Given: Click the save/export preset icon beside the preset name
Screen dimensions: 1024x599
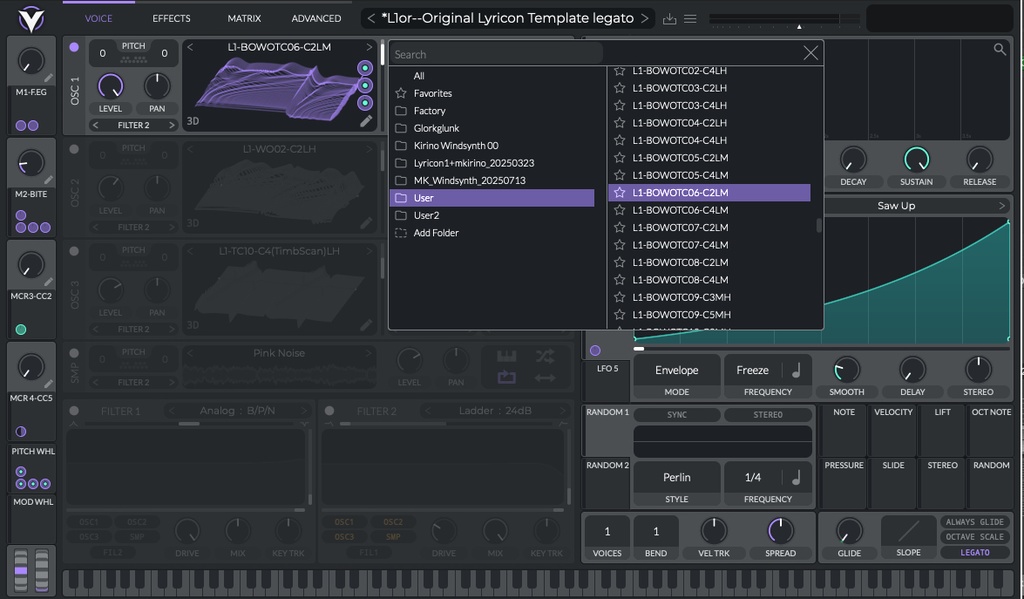Looking at the screenshot, I should (x=671, y=17).
